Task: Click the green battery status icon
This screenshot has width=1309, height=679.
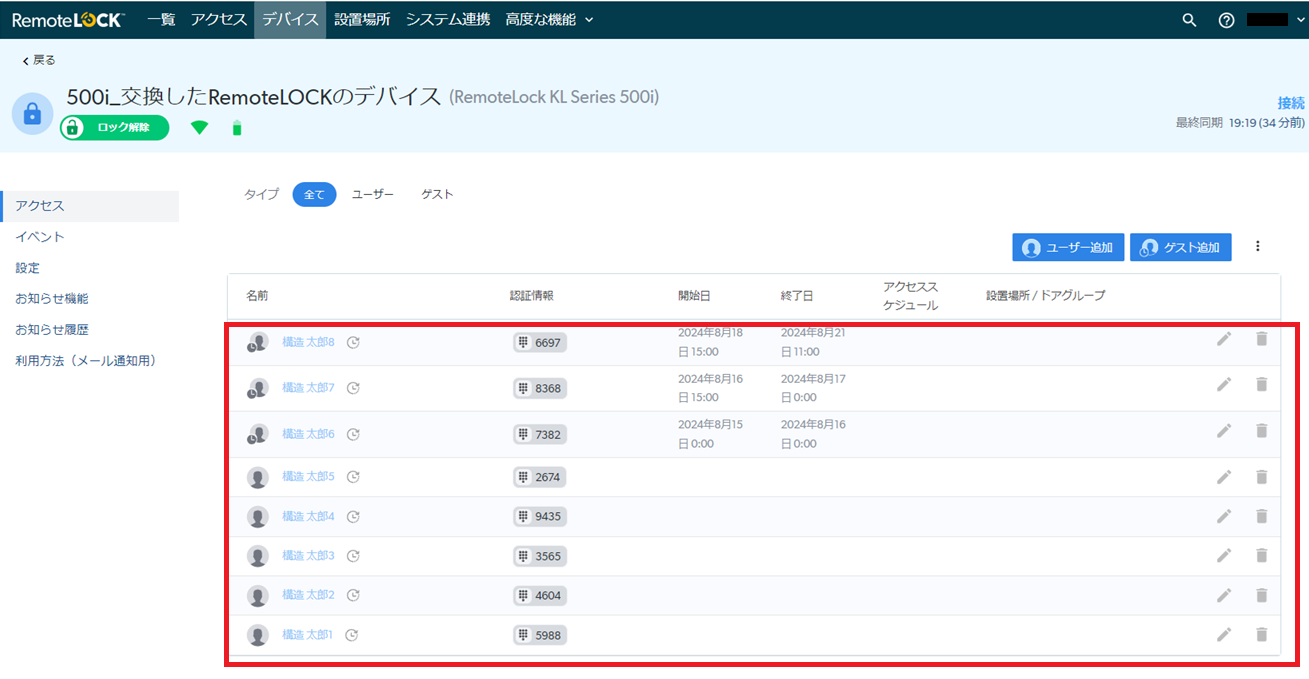Action: (237, 128)
